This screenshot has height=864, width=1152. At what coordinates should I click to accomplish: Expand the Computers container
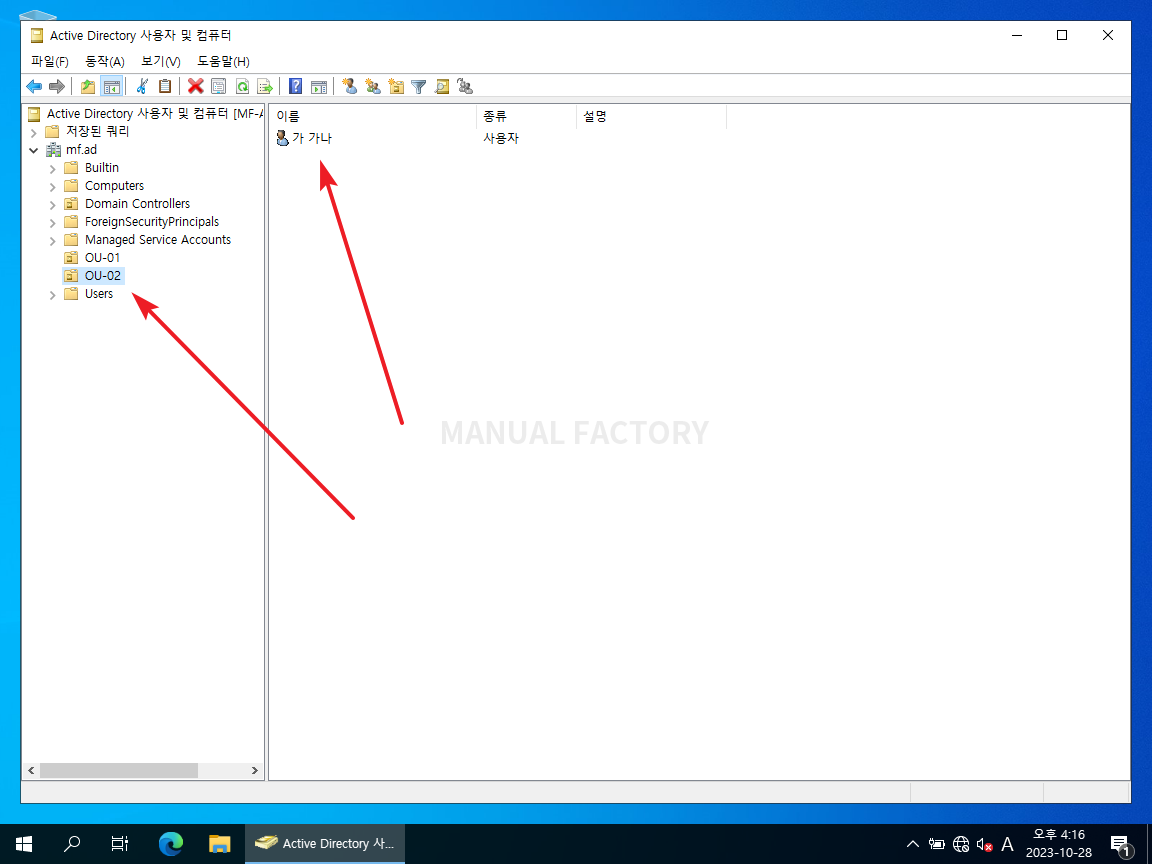[x=52, y=187]
